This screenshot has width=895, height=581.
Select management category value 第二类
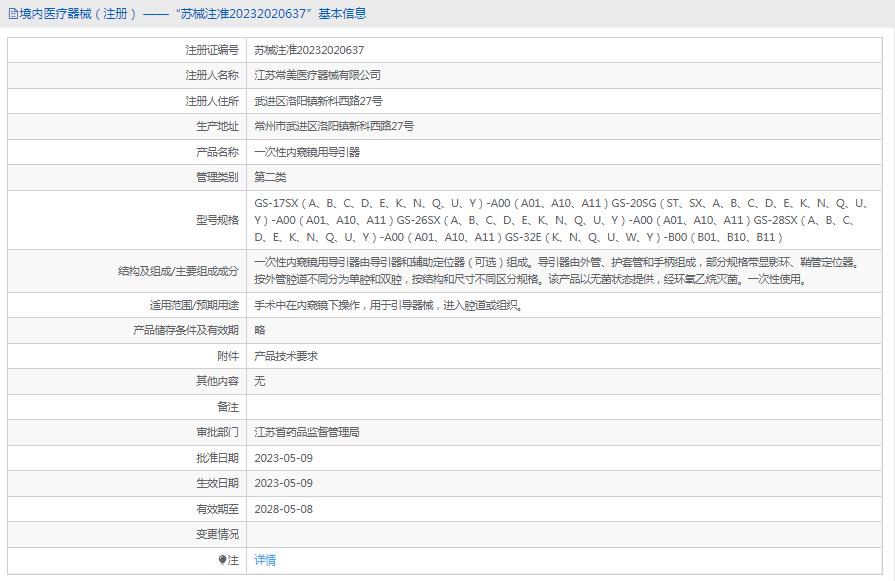(x=270, y=177)
